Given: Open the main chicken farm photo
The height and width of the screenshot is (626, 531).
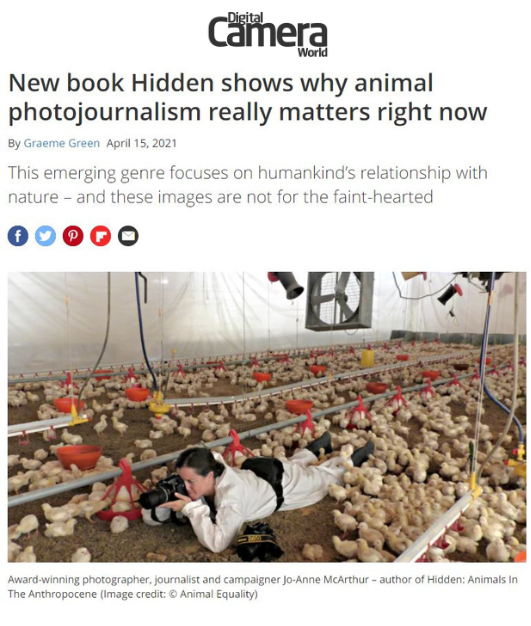Looking at the screenshot, I should click(267, 417).
